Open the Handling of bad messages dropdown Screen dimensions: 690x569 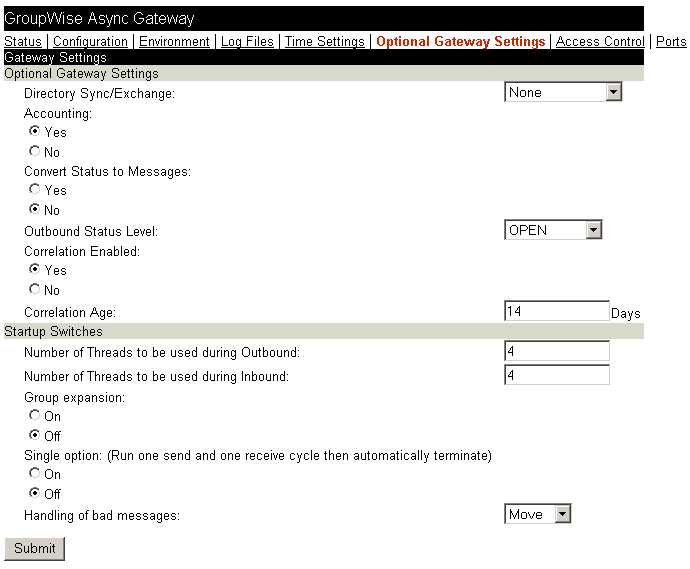pyautogui.click(x=538, y=514)
